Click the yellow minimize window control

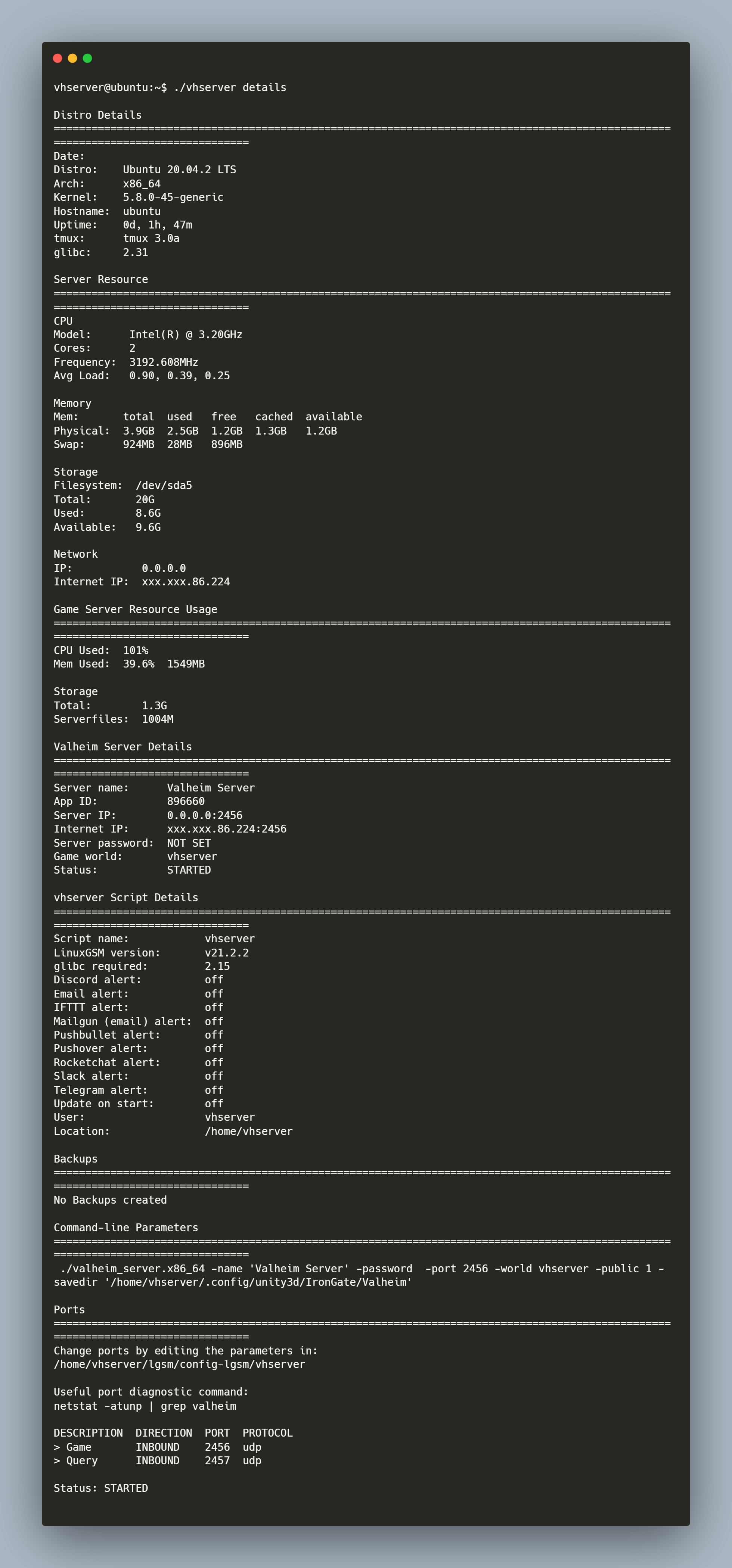[72, 58]
